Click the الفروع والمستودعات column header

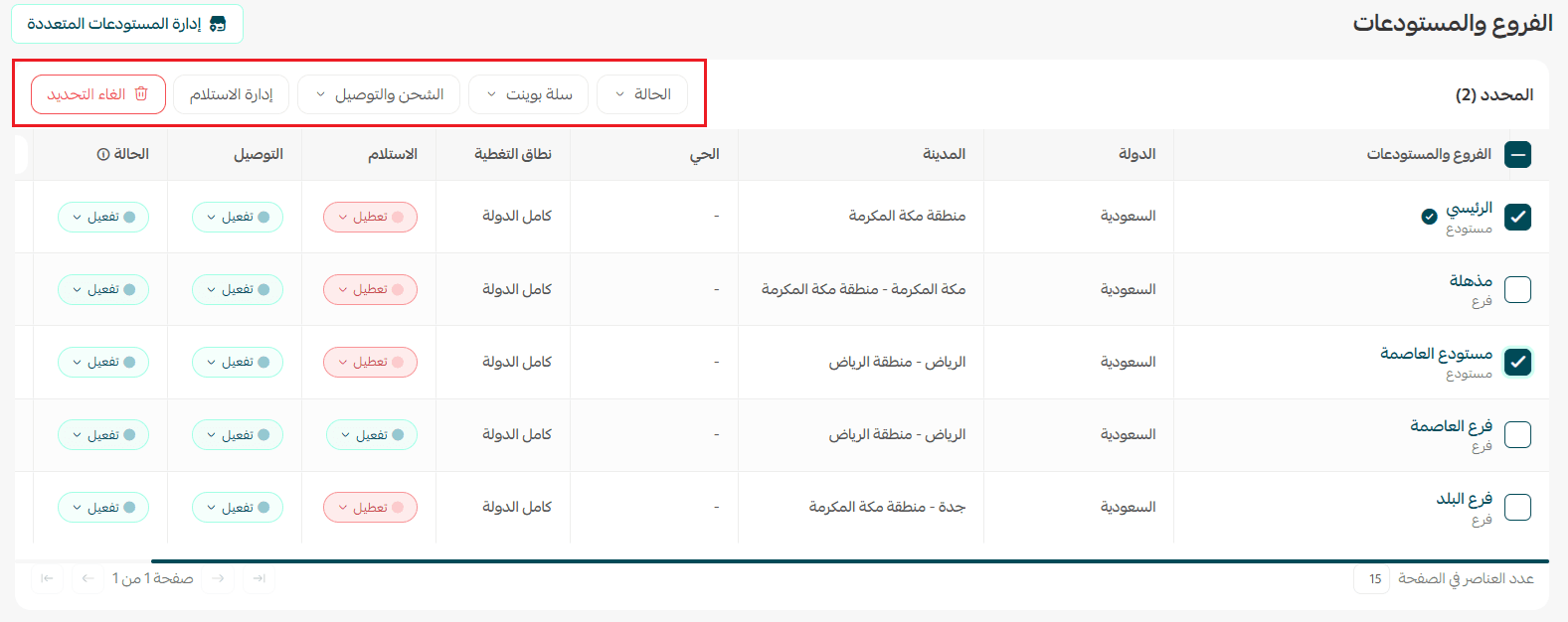click(x=1429, y=154)
